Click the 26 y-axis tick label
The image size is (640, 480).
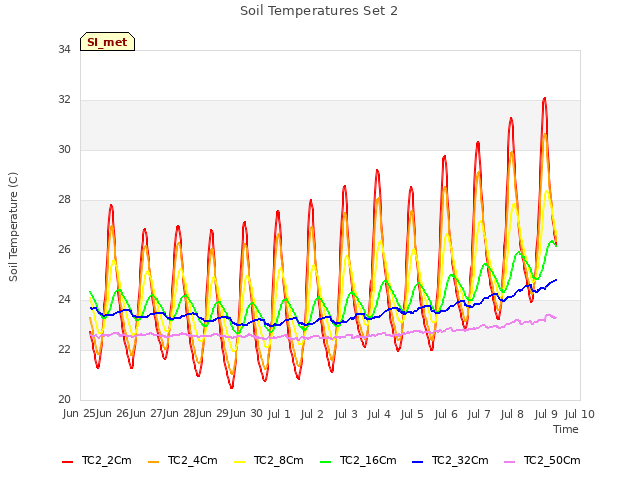click(x=64, y=249)
